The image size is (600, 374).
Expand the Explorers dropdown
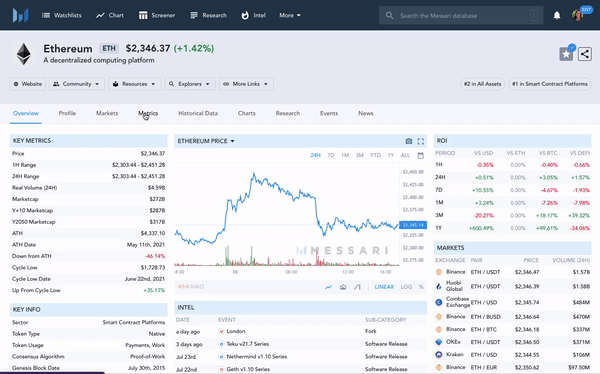point(190,84)
